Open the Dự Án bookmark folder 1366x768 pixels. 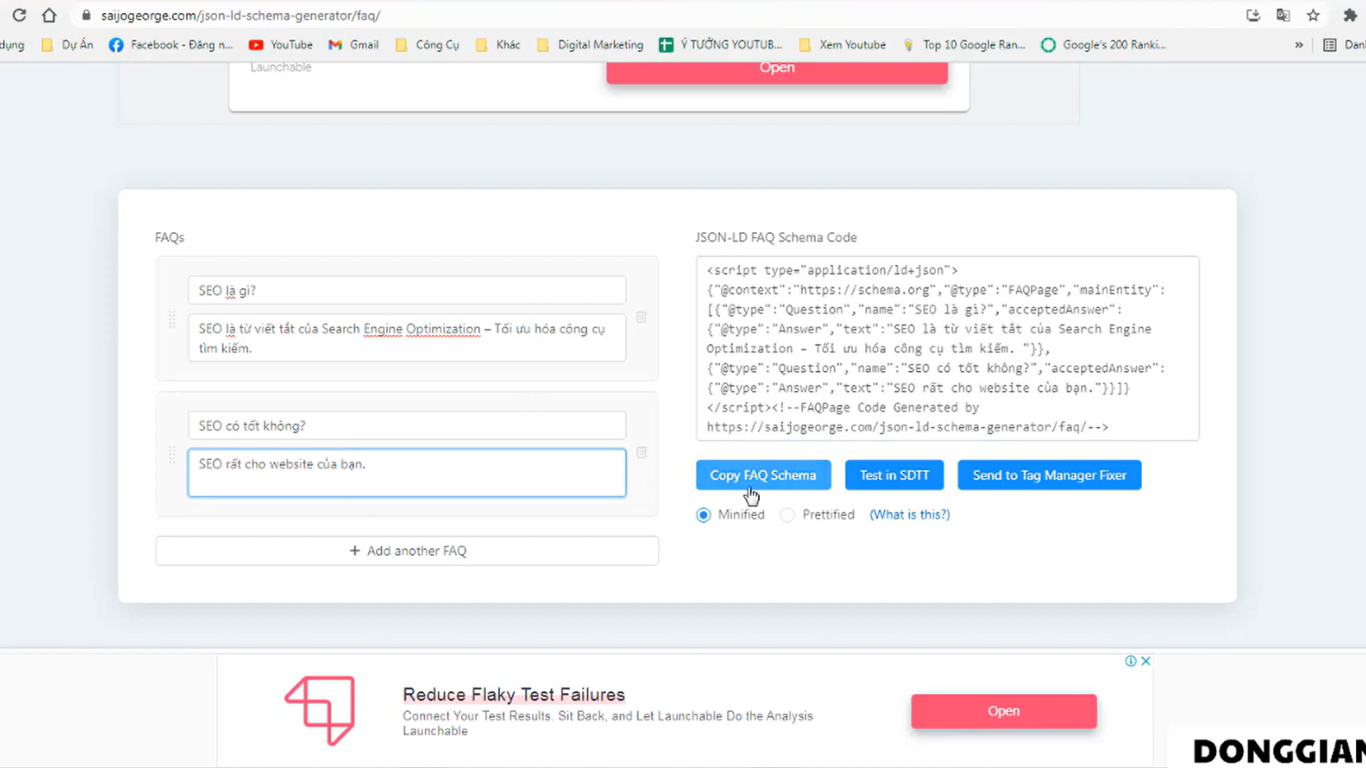(x=67, y=45)
